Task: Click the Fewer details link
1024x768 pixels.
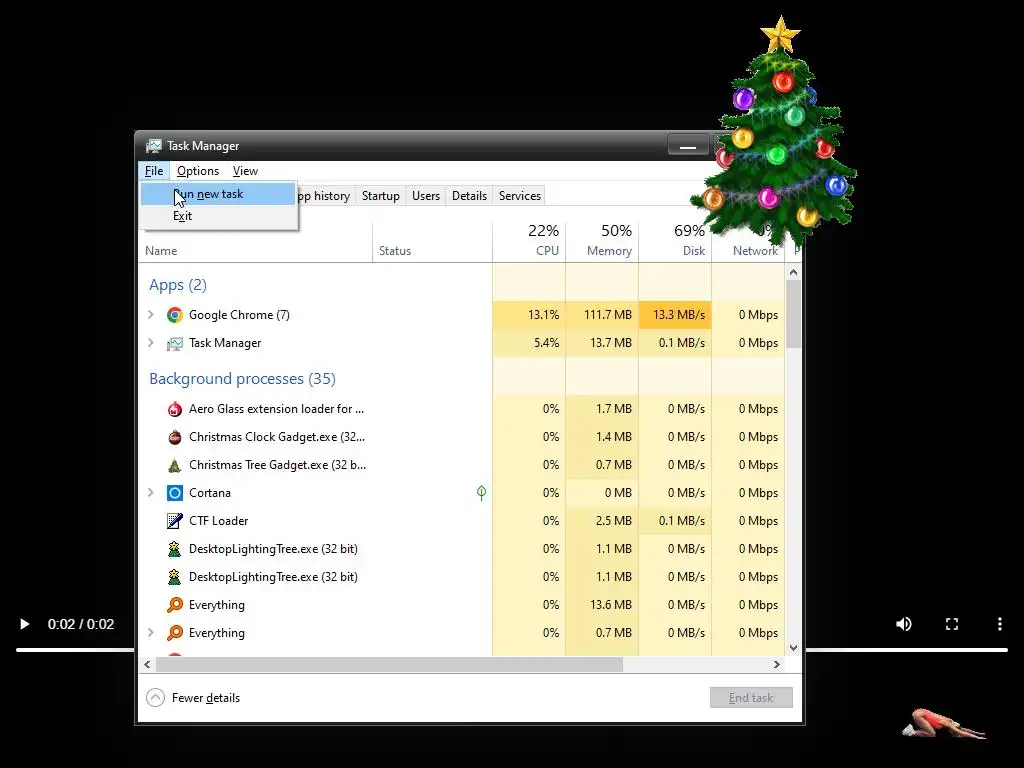Action: pyautogui.click(x=206, y=698)
